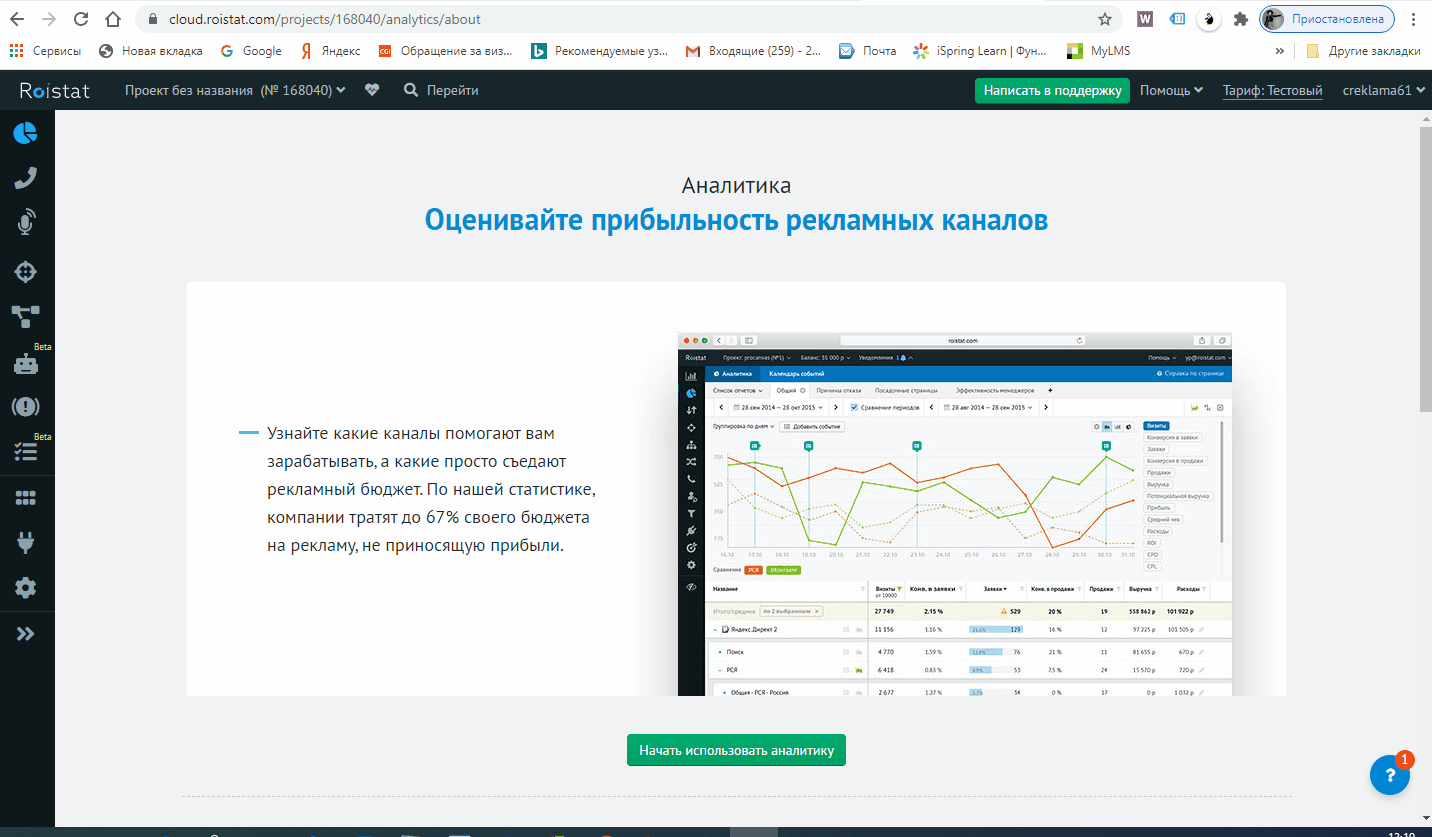Screen dimensions: 1432x837
Task: Select the call tracking phone icon
Action: (26, 176)
